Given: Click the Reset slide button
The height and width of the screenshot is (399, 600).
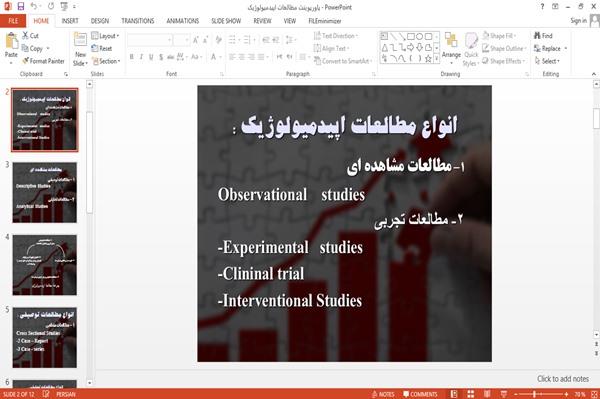Looking at the screenshot, I should (102, 49).
